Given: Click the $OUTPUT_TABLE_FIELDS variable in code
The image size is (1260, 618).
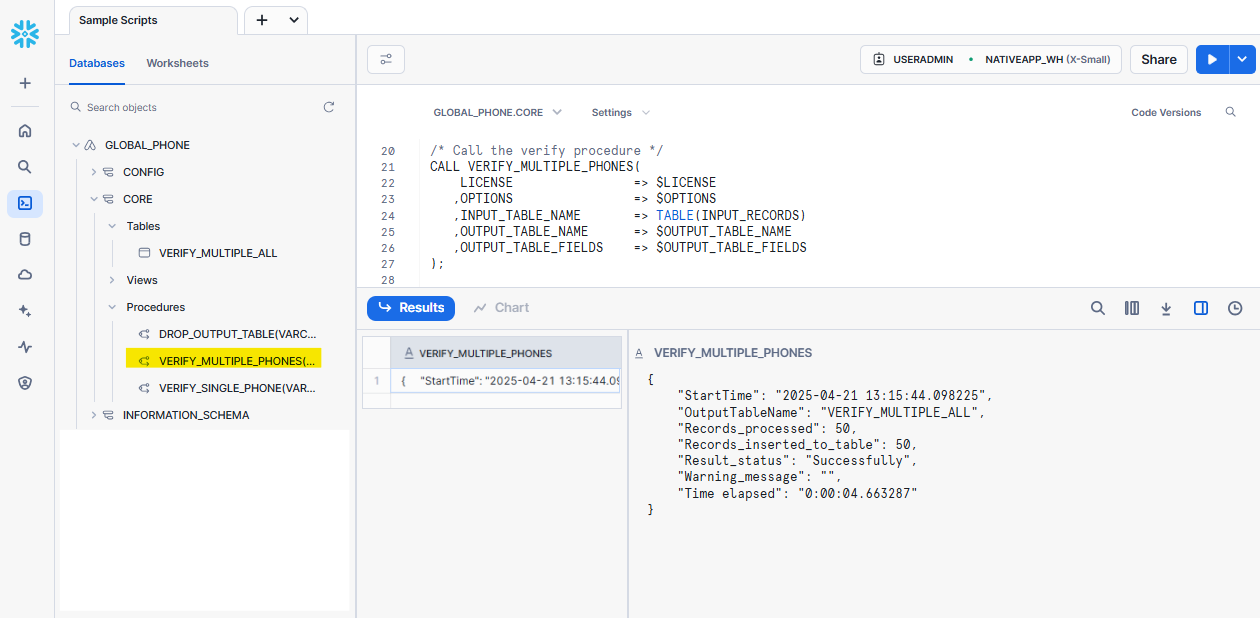Looking at the screenshot, I should coord(731,247).
